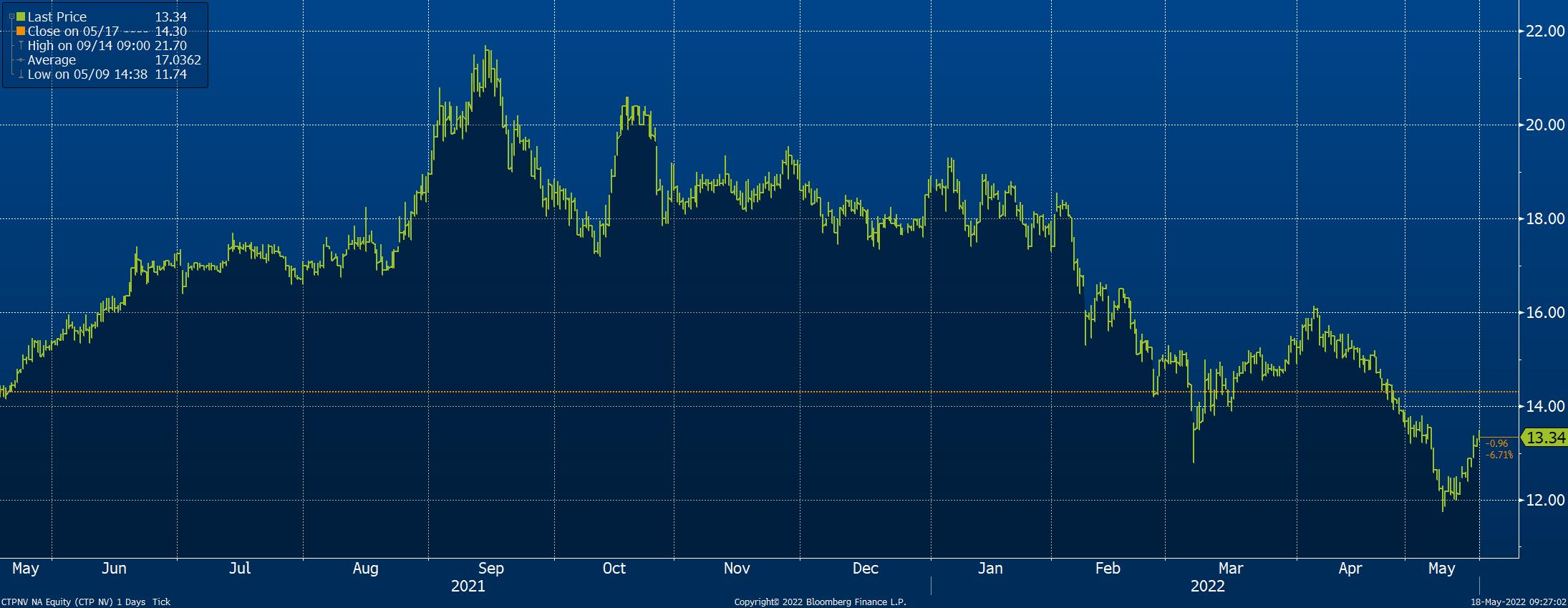1568x608 pixels.
Task: Click the 2022 year label on time axis
Action: (1207, 587)
